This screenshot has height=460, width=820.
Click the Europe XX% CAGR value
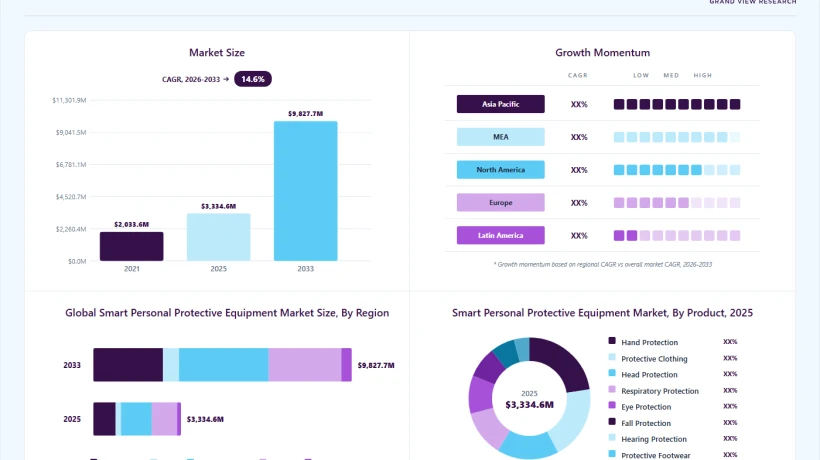[579, 203]
